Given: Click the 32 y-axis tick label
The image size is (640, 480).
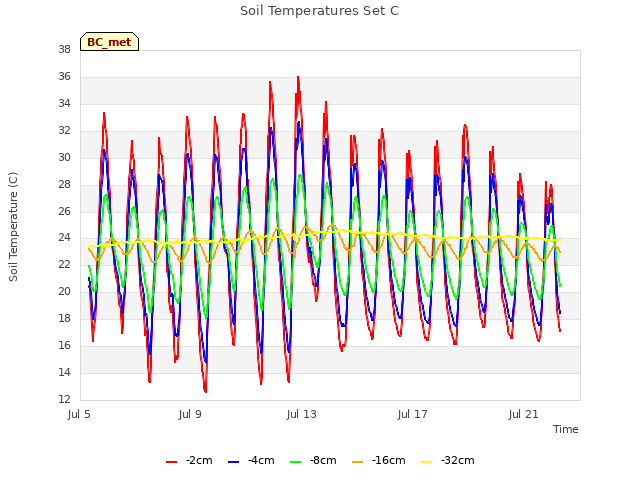Looking at the screenshot, I should click(64, 130).
